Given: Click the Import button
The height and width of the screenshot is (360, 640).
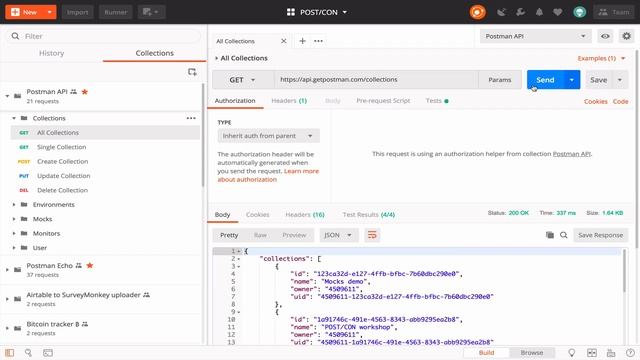Looking at the screenshot, I should [x=78, y=12].
